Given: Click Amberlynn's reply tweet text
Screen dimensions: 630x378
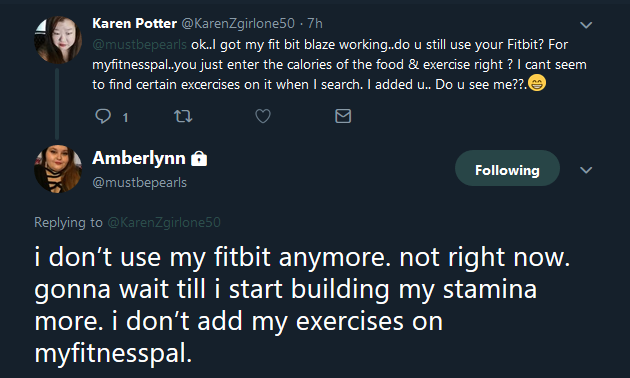Looking at the screenshot, I should point(302,305).
